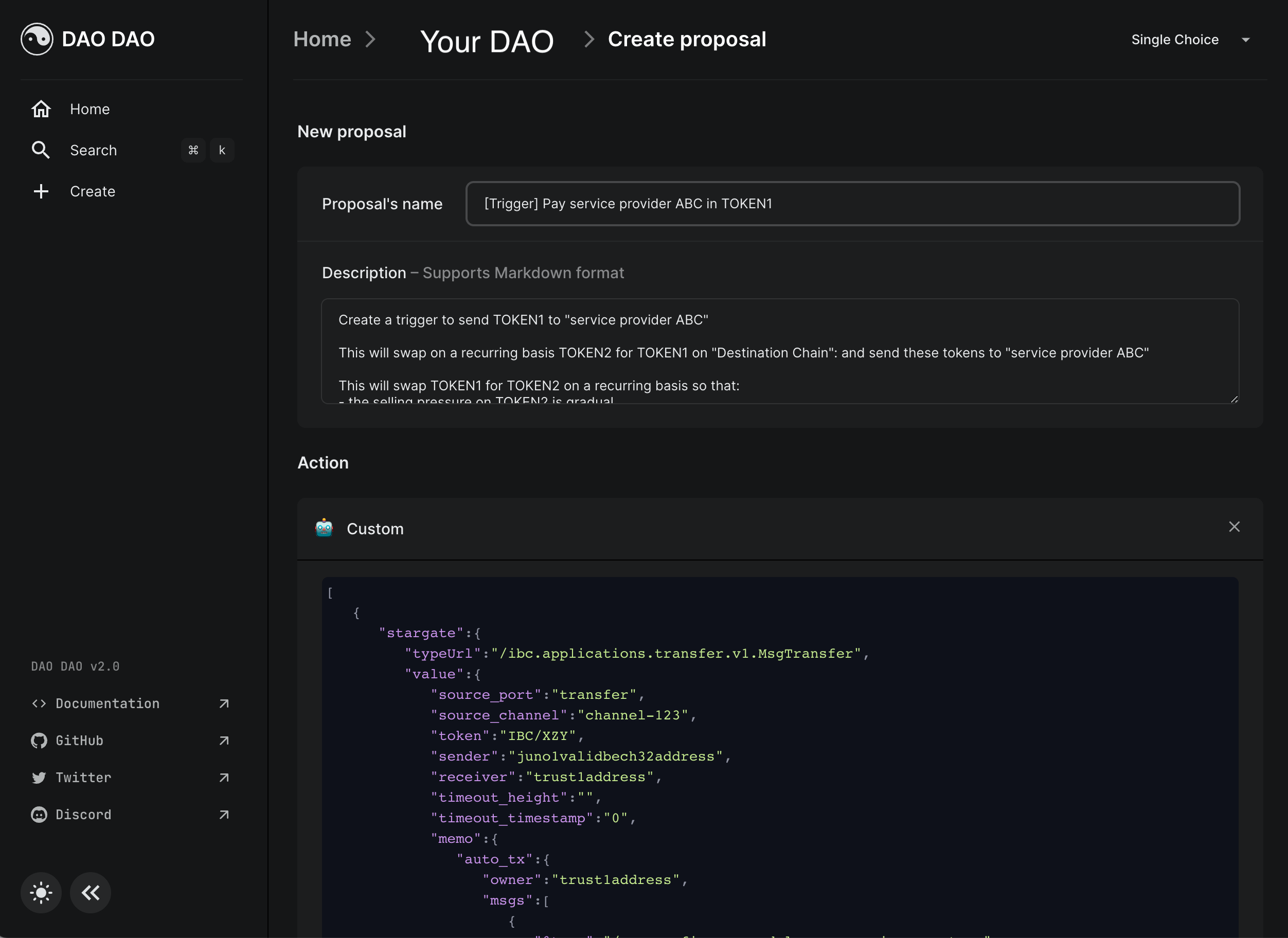
Task: Click into the Description text area
Action: coord(780,351)
